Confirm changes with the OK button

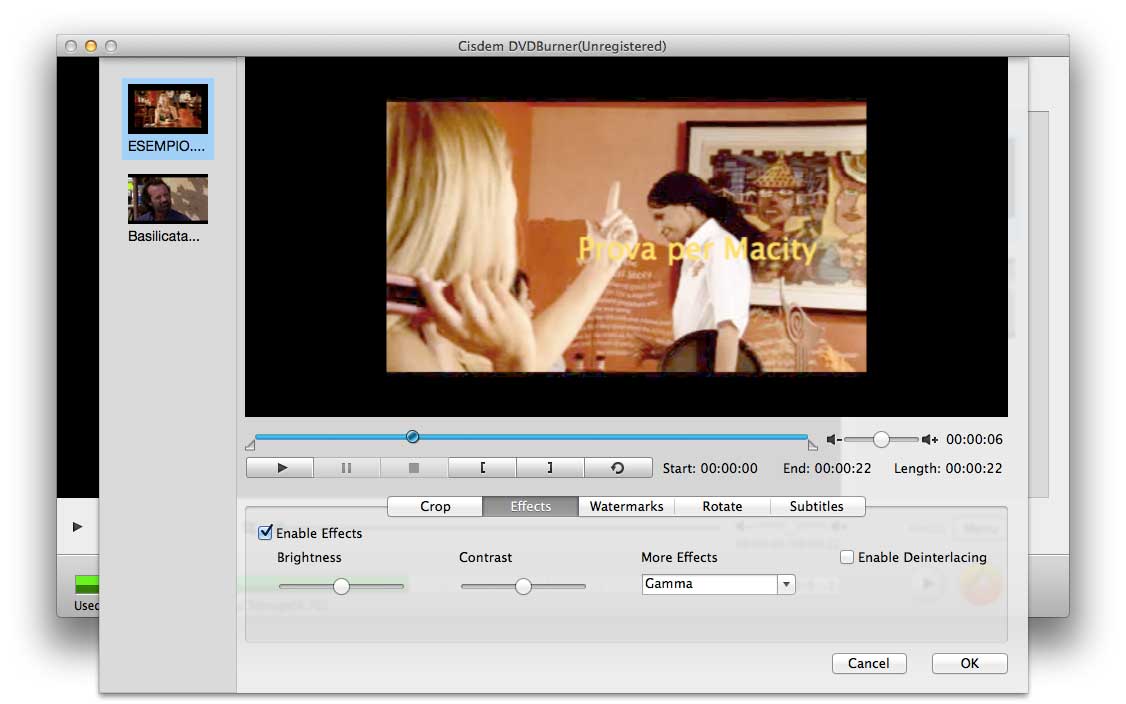click(x=969, y=663)
